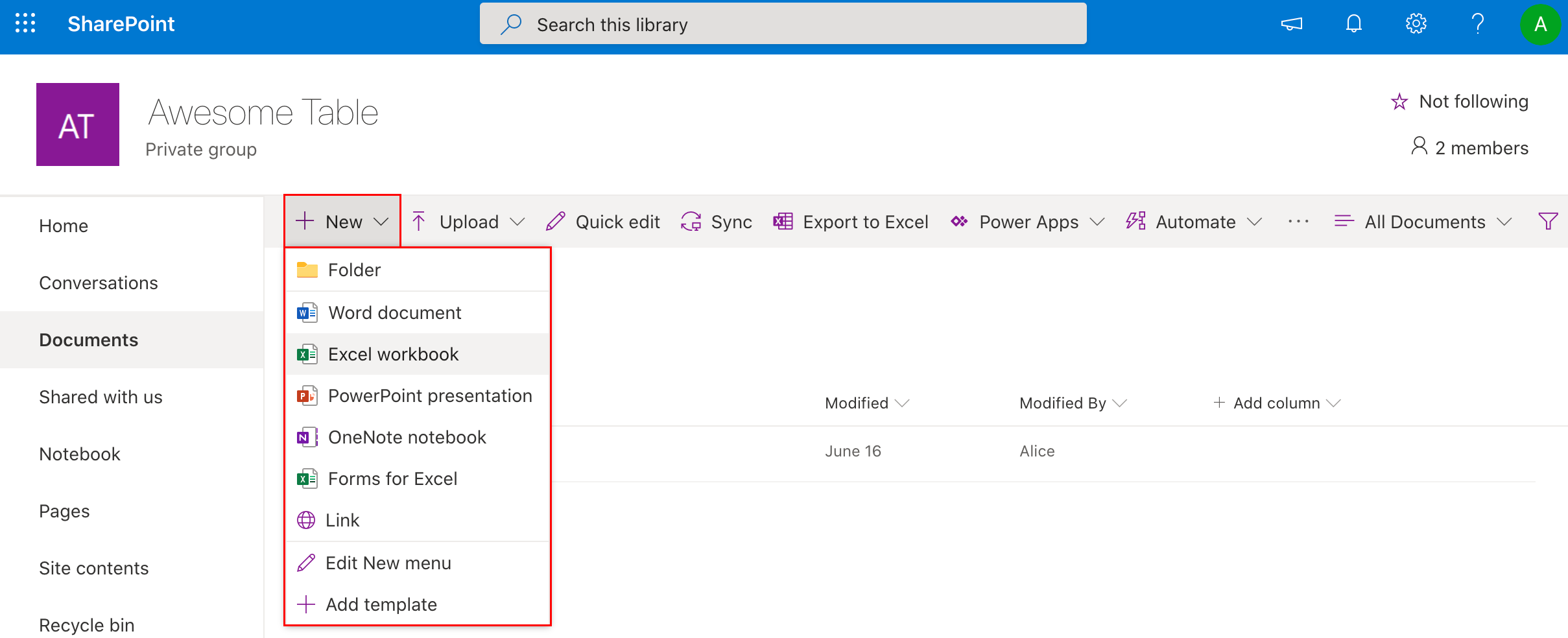This screenshot has width=1568, height=638.
Task: Expand the Upload dropdown chevron
Action: pyautogui.click(x=517, y=222)
